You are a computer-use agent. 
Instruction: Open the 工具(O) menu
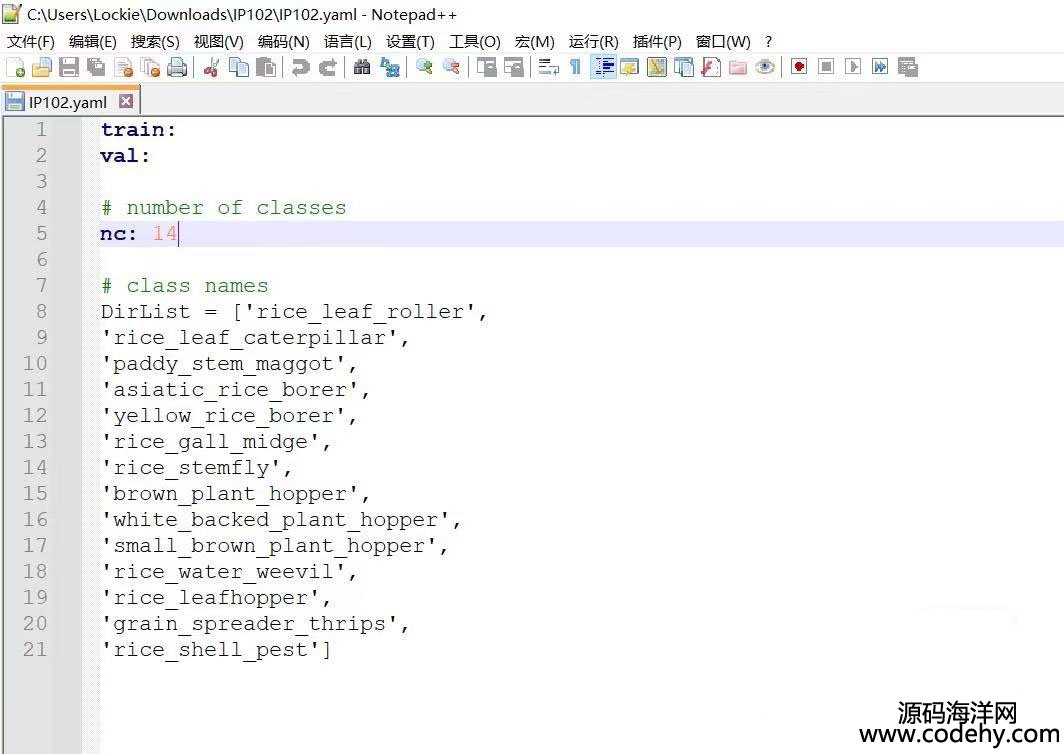(474, 42)
